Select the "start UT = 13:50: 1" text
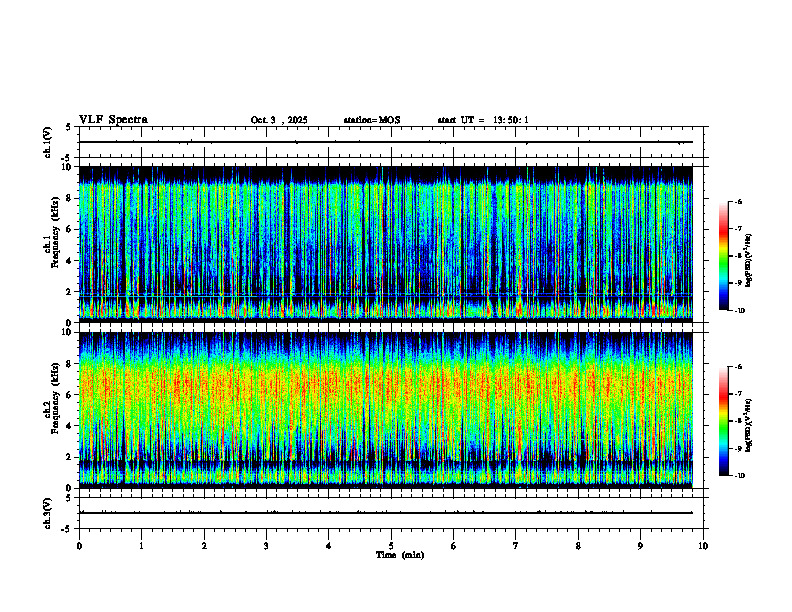 [483, 120]
